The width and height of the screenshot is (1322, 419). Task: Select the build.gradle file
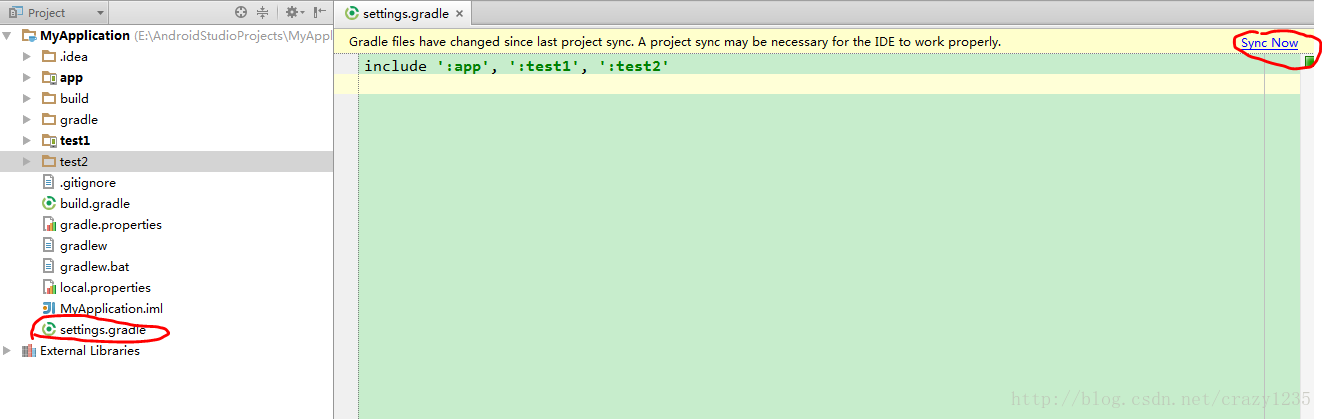95,203
